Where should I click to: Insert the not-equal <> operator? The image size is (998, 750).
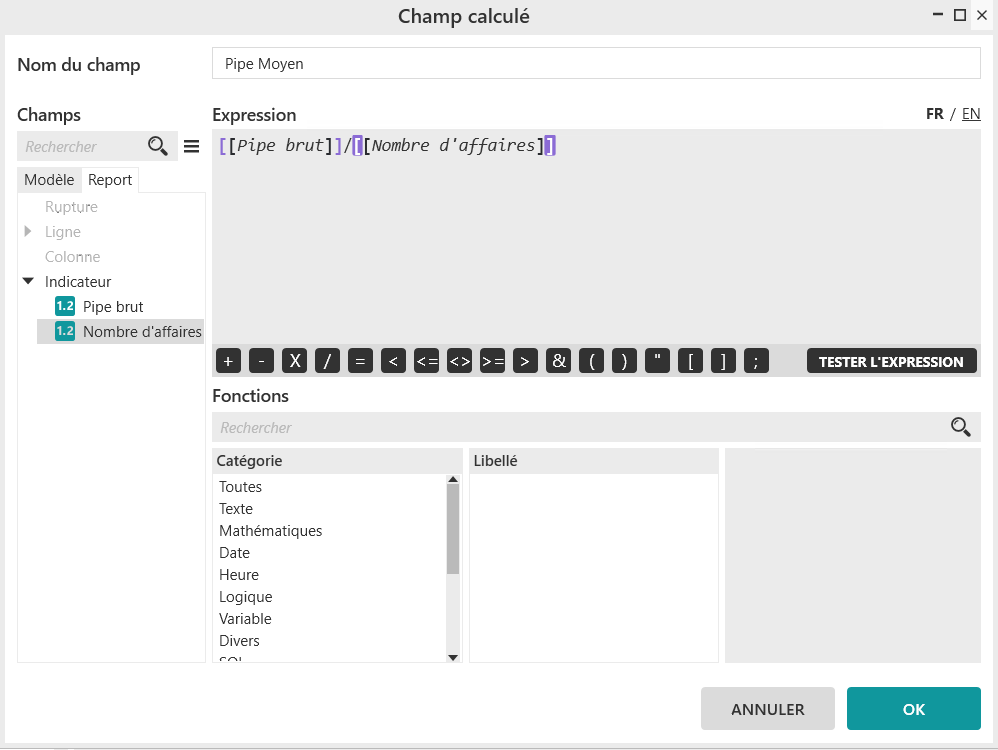click(x=460, y=362)
